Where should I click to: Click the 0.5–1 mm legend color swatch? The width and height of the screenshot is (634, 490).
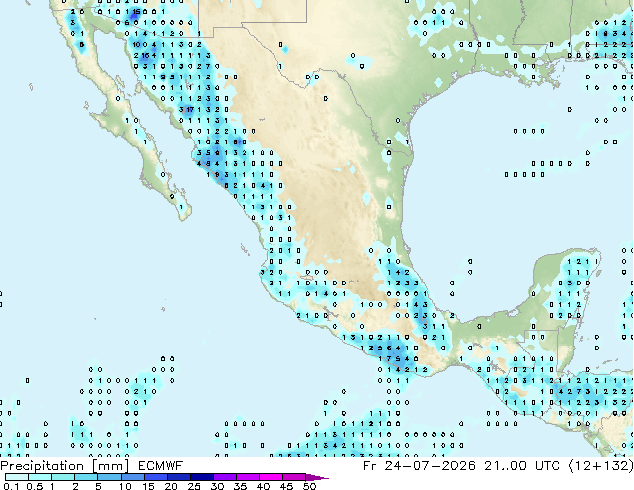pos(40,477)
